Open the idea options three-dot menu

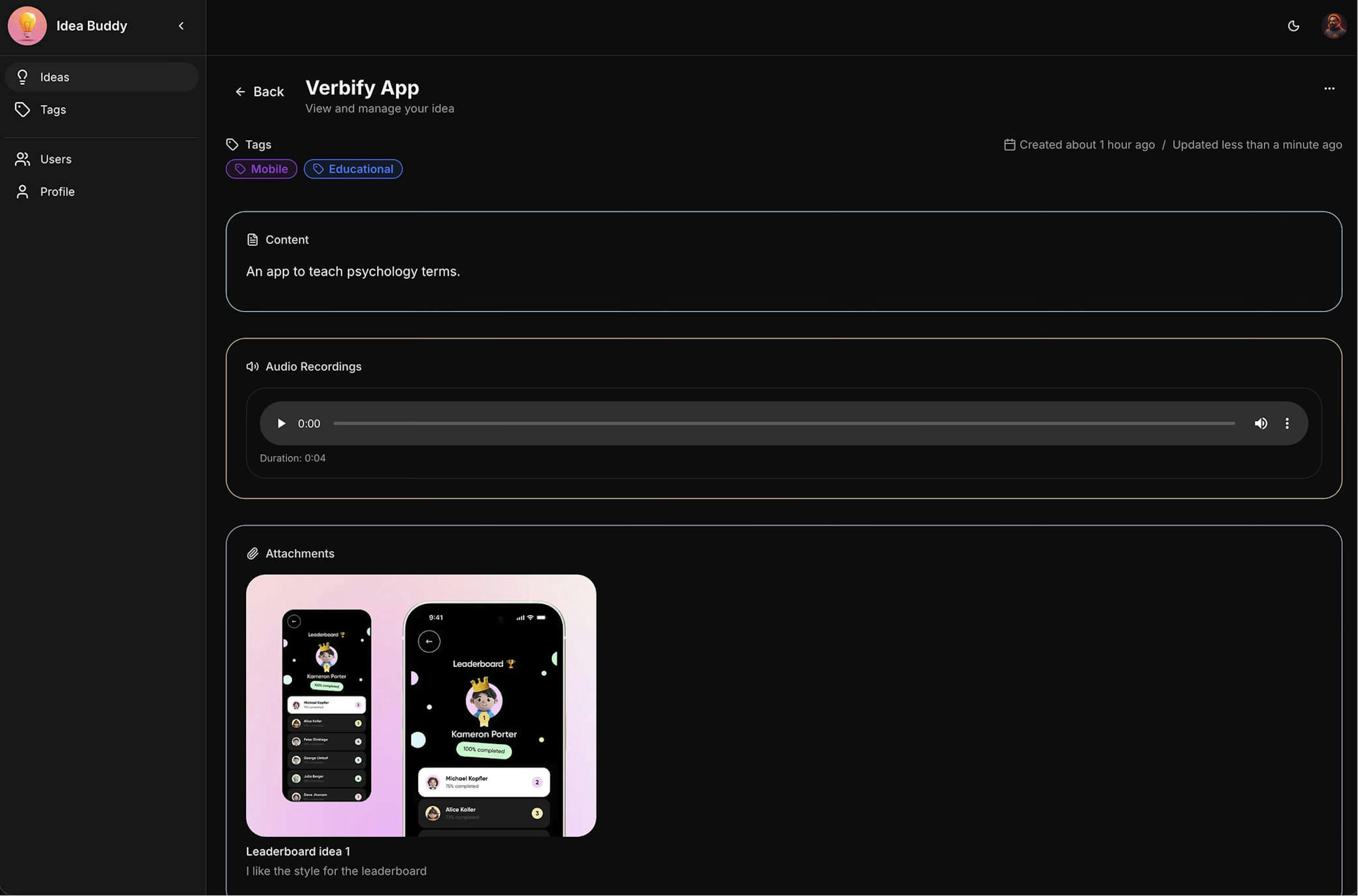pos(1329,89)
